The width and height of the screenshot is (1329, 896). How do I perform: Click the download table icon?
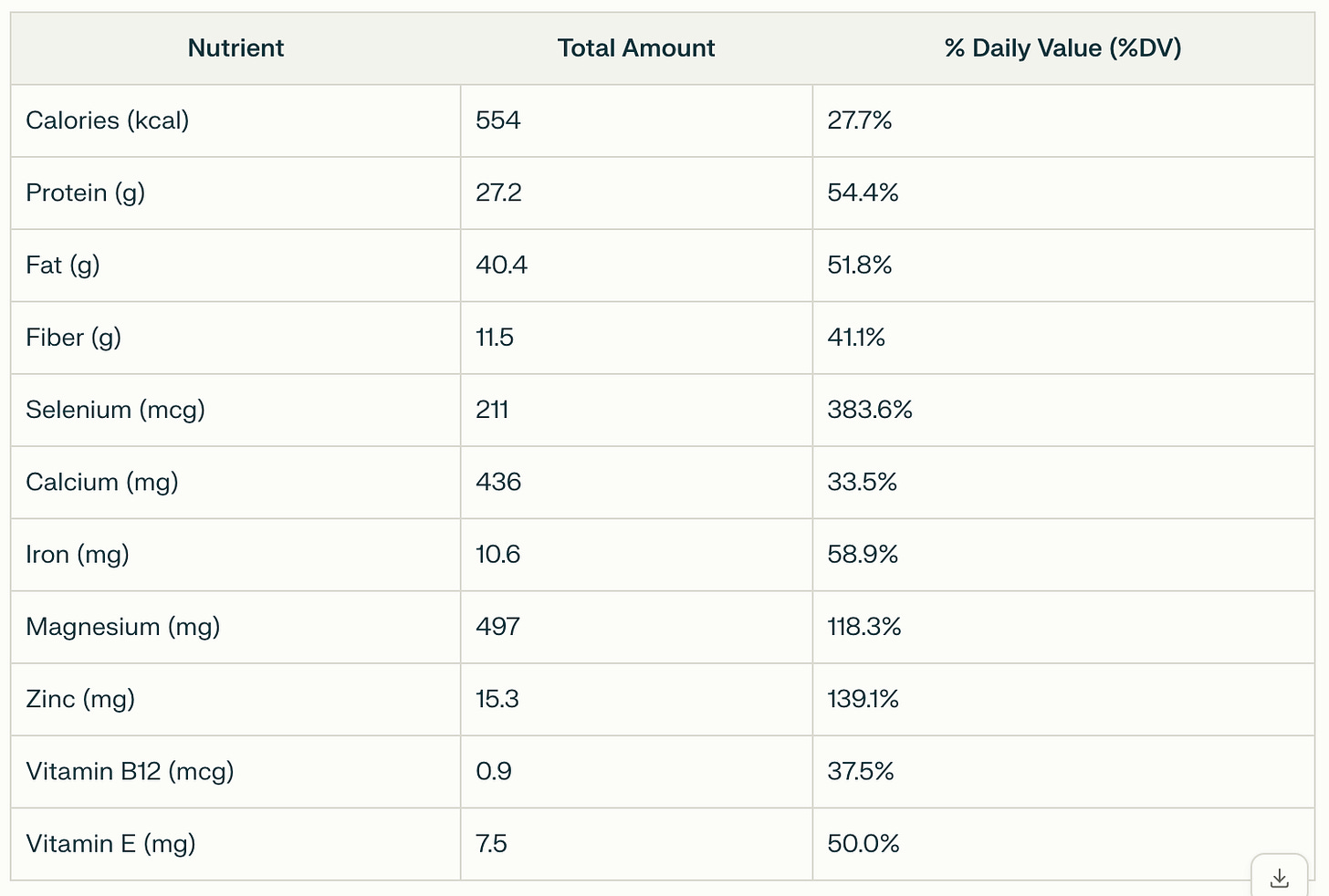[x=1279, y=878]
